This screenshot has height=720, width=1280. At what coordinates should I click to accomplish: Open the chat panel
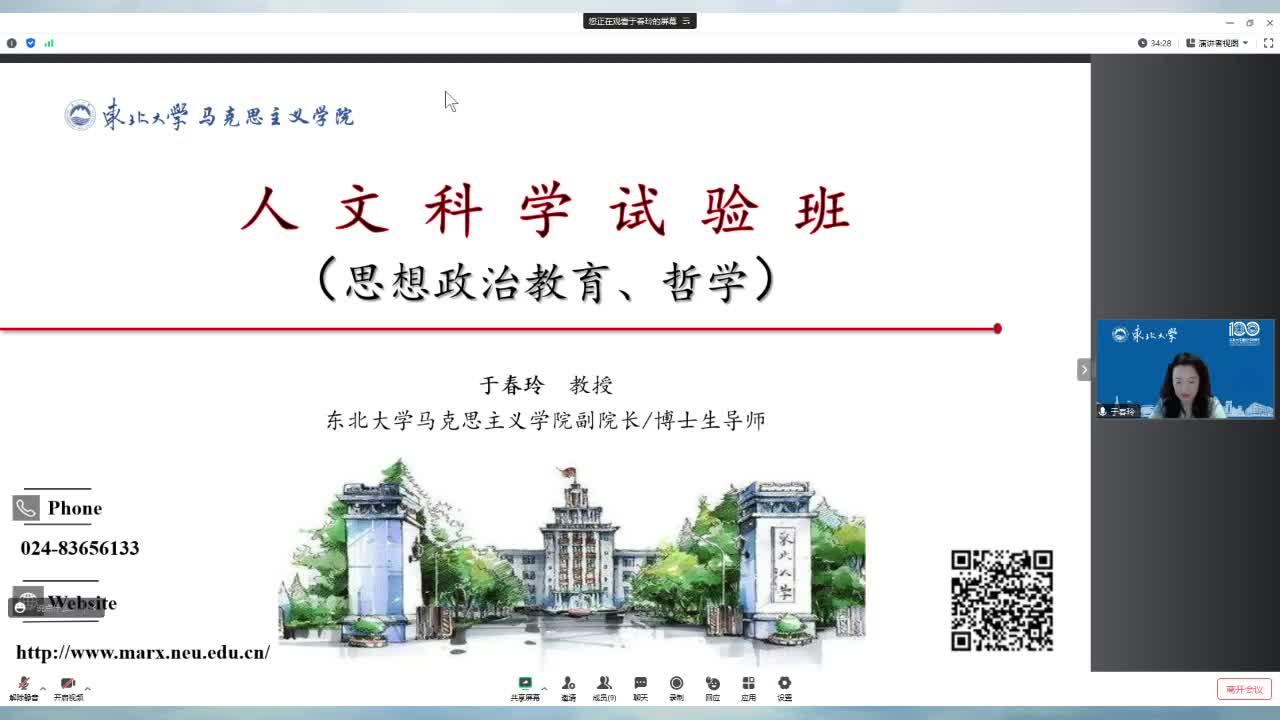pyautogui.click(x=640, y=687)
